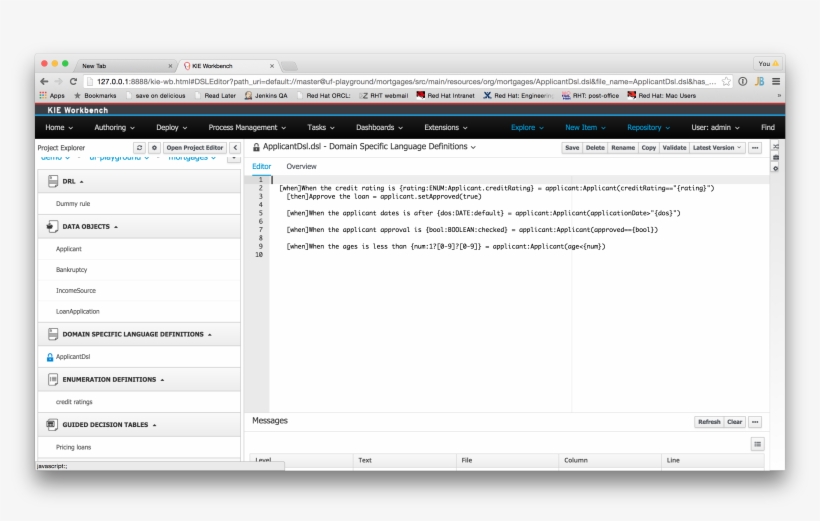Click Find in the top navigation bar
This screenshot has height=521, width=820.
pos(768,128)
